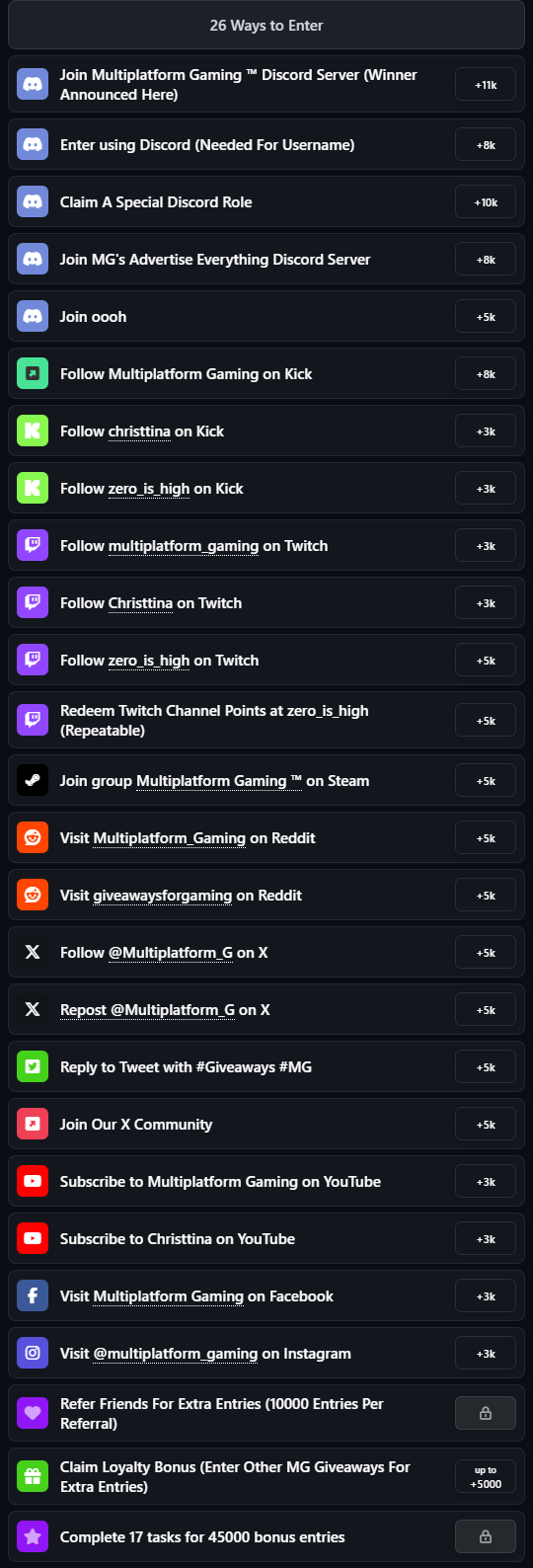Click the Steam icon for Multiplatform Gaming group

(33, 781)
